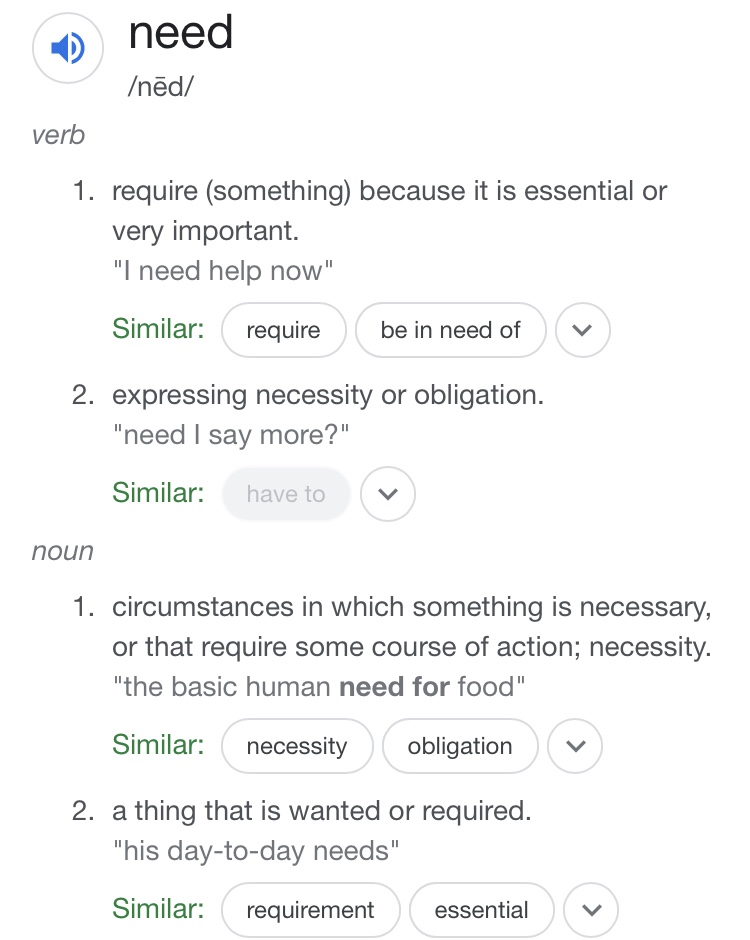Click the greyed "have to" synonym chip
The height and width of the screenshot is (940, 750).
coord(286,494)
